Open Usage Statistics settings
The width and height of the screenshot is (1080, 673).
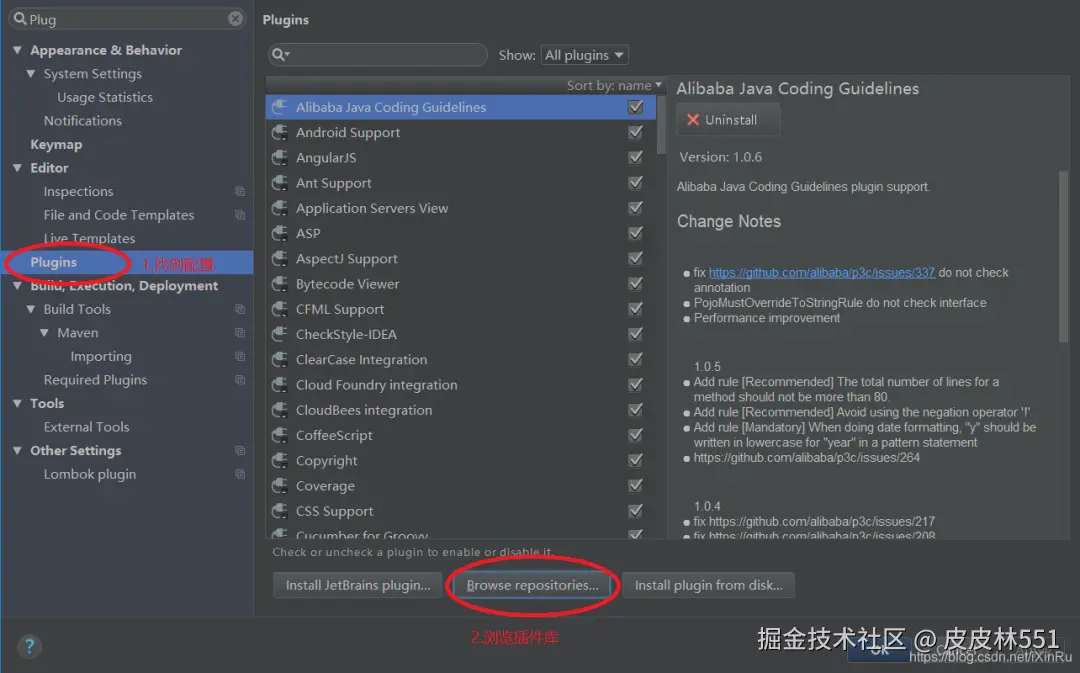point(105,97)
